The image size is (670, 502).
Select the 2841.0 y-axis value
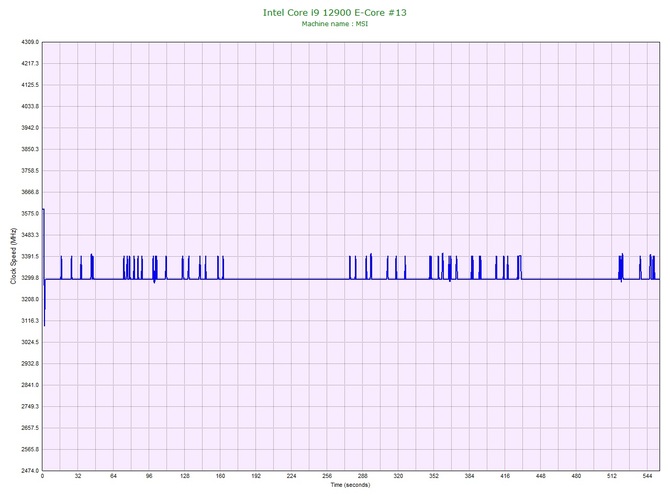[30, 385]
